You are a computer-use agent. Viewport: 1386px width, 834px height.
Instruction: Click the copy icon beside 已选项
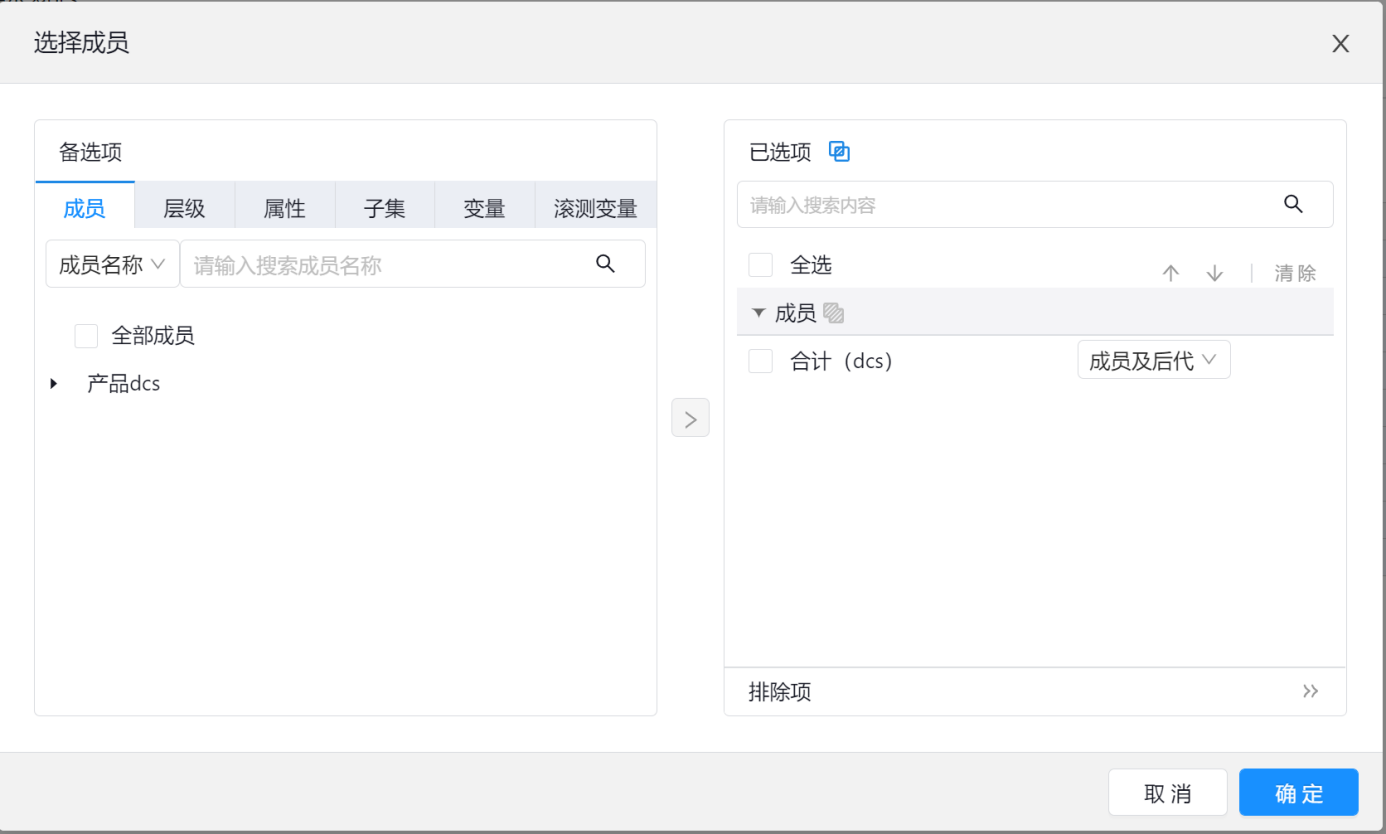point(840,152)
